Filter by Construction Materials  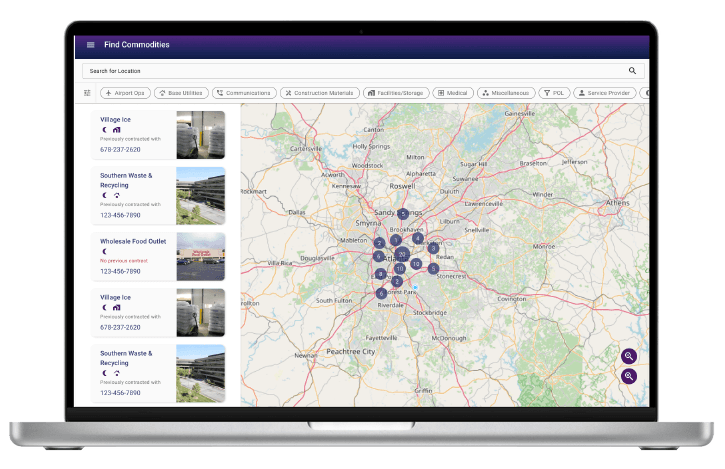coord(318,93)
